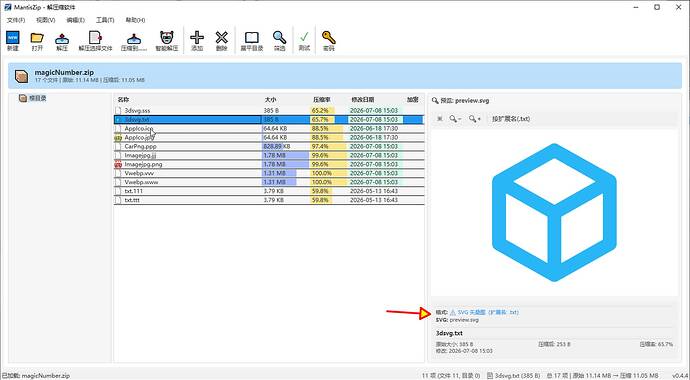The width and height of the screenshot is (690, 380).
Task: Click the Add (添加) plus icon
Action: [197, 38]
